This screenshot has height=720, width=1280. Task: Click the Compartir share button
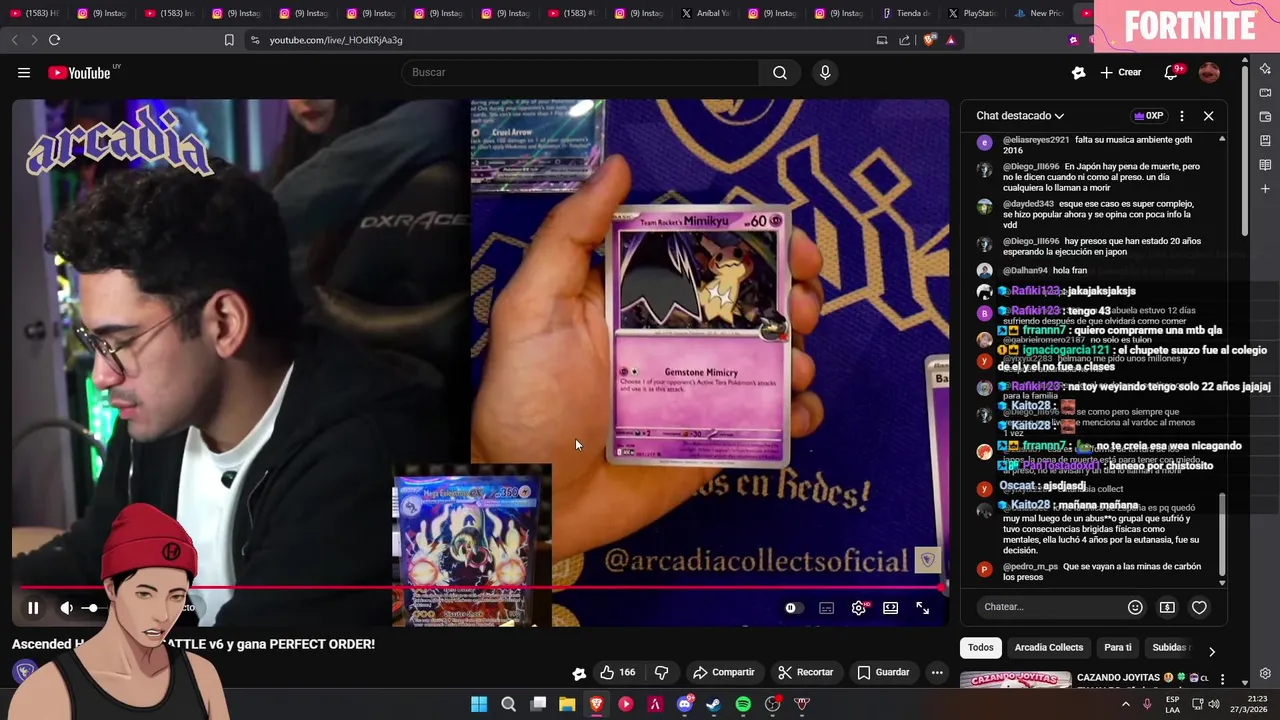point(723,672)
